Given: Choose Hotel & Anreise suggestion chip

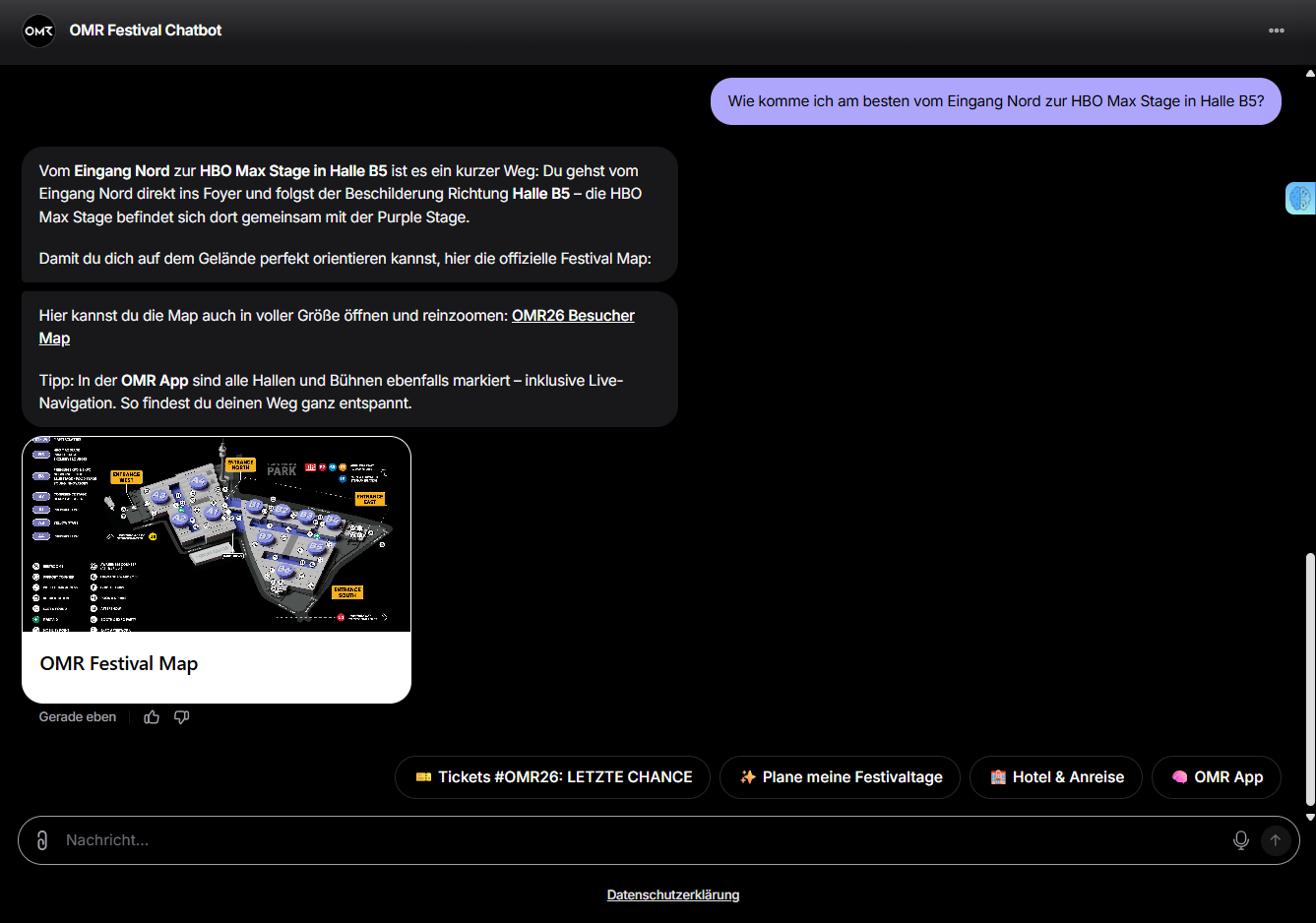Looking at the screenshot, I should [x=1056, y=777].
